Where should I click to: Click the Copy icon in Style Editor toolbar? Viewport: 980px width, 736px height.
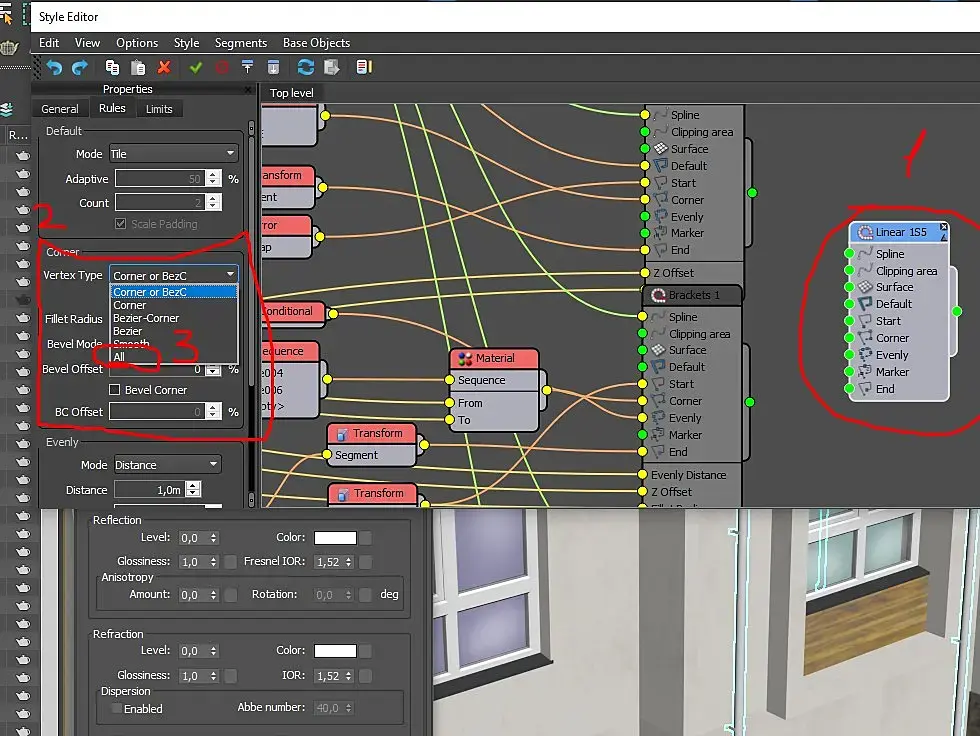tap(112, 67)
